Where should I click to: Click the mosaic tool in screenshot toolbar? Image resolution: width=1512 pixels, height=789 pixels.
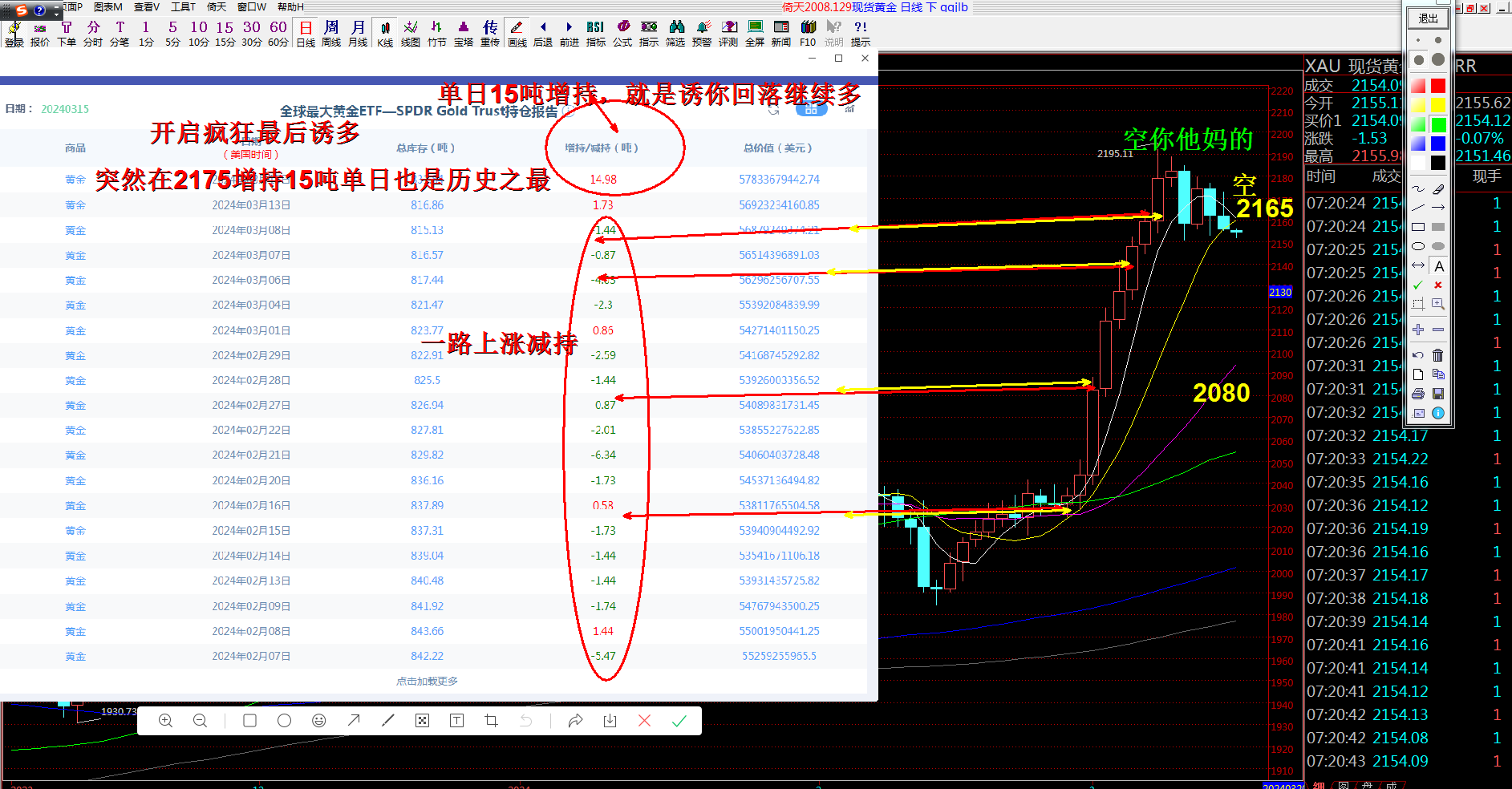[422, 721]
